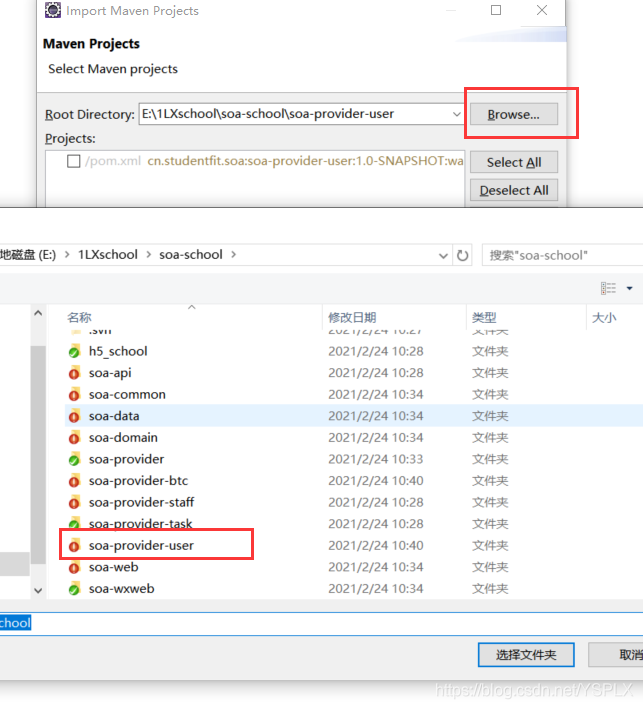Select the soa-provider-user folder icon
The height and width of the screenshot is (709, 643).
74,546
